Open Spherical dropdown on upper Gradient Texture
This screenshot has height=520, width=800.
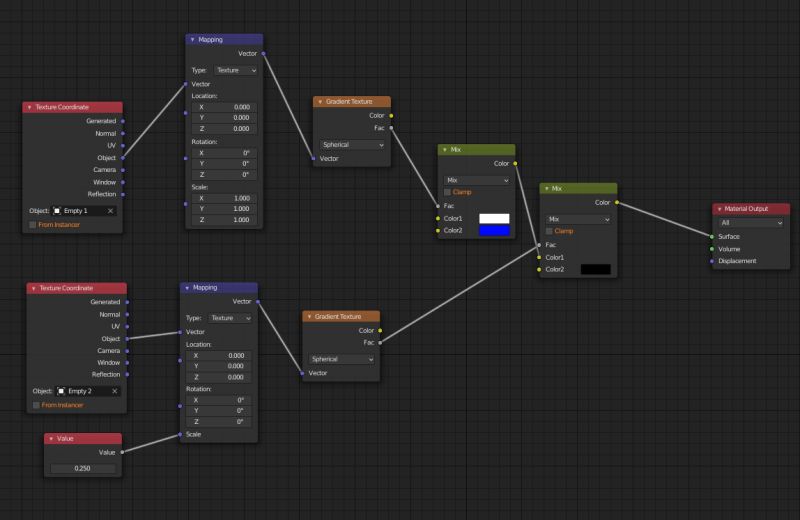[x=352, y=145]
